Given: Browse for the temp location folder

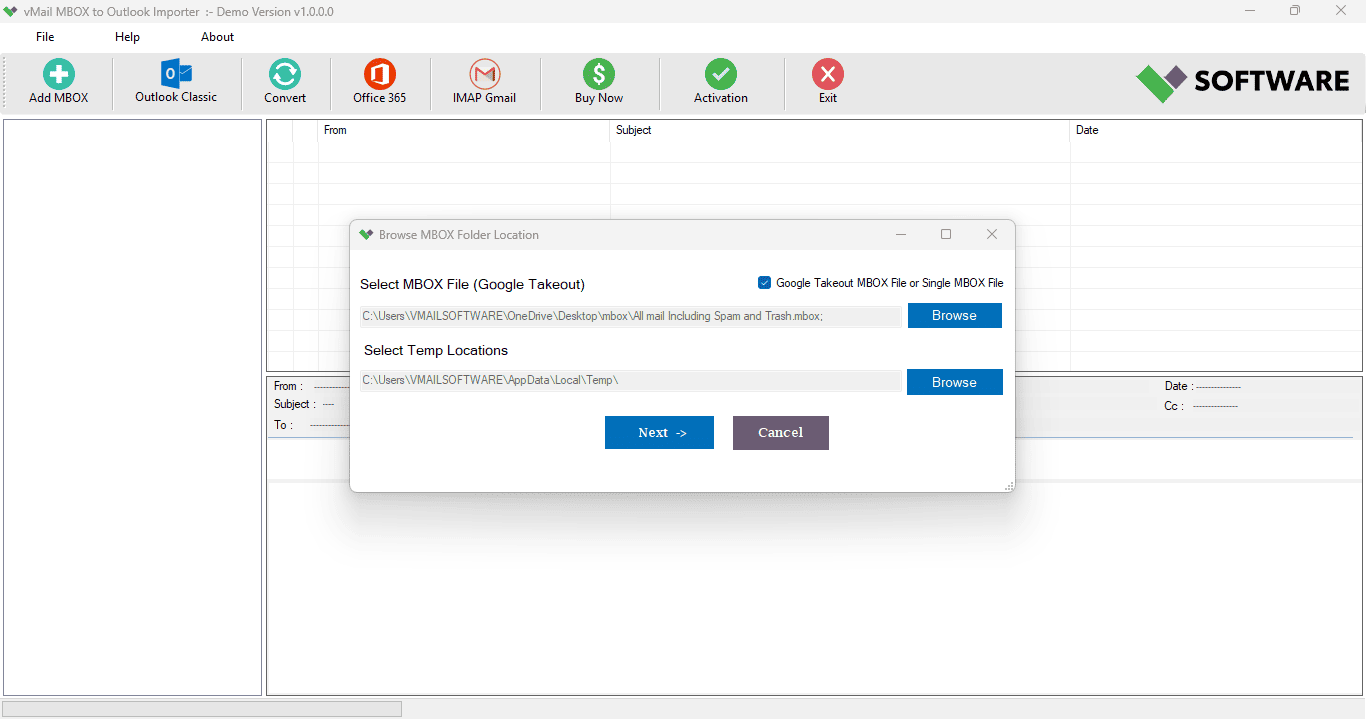Looking at the screenshot, I should [x=954, y=382].
